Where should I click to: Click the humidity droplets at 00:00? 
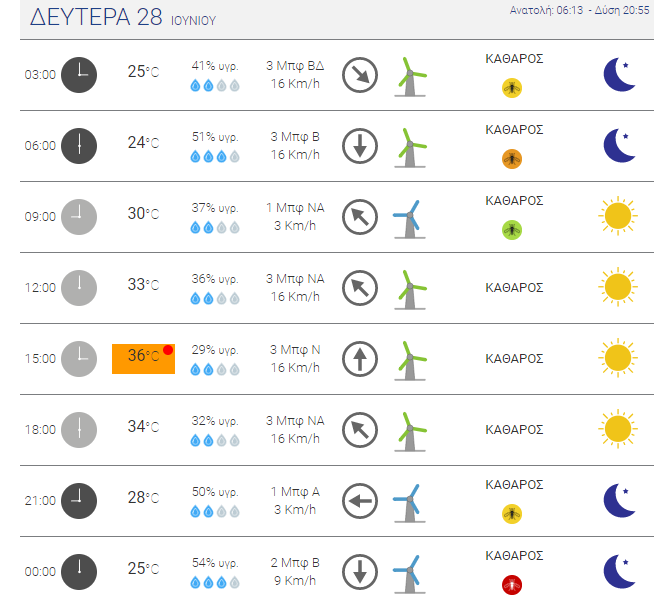pos(215,583)
